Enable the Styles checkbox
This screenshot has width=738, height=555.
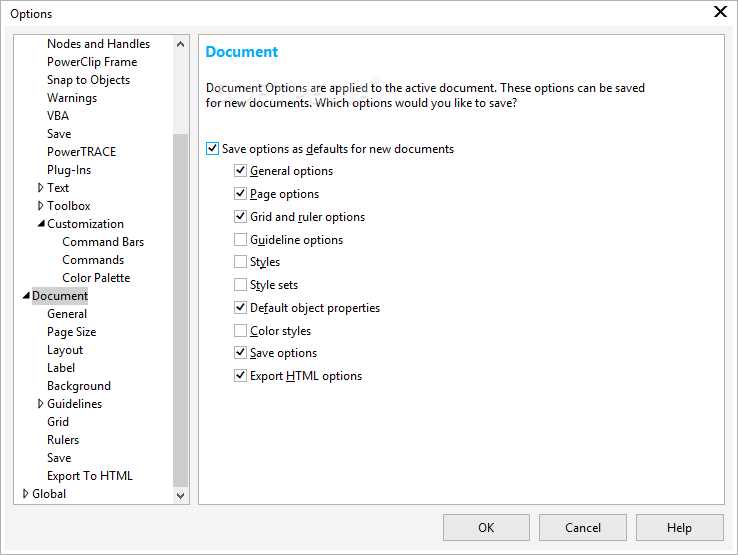(x=240, y=261)
